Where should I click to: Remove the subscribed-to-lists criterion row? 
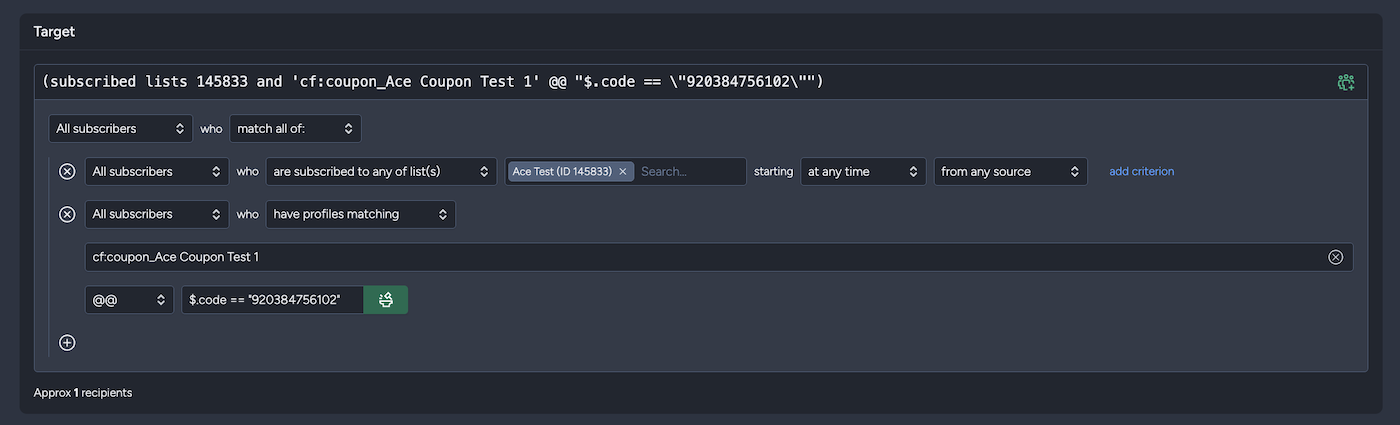(67, 171)
